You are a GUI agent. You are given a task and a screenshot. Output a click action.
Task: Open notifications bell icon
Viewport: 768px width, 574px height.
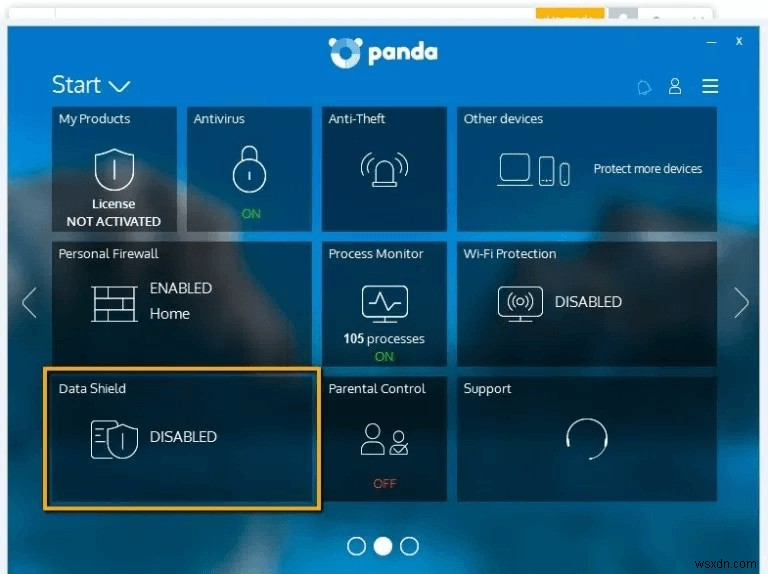point(644,87)
